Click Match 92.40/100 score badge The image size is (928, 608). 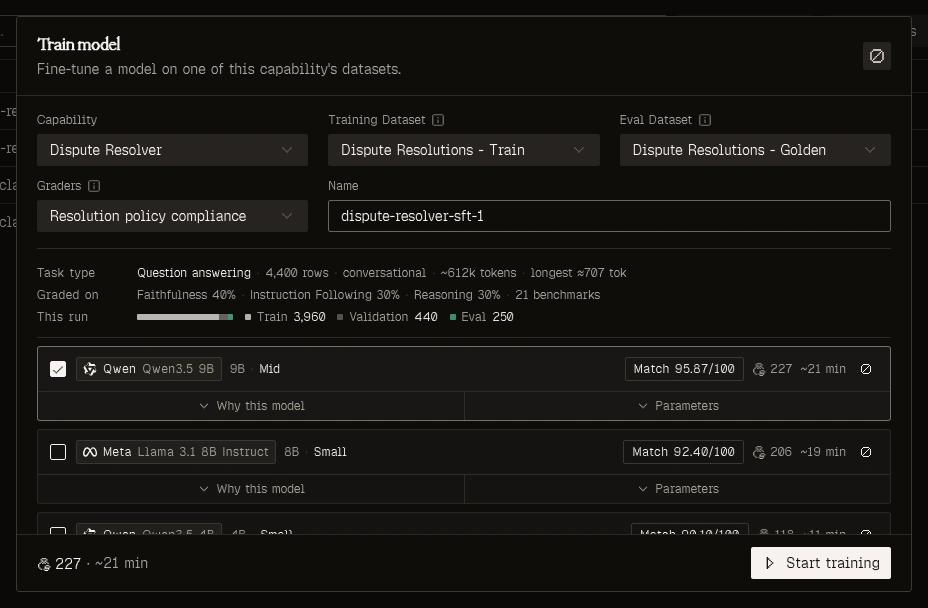(x=683, y=452)
